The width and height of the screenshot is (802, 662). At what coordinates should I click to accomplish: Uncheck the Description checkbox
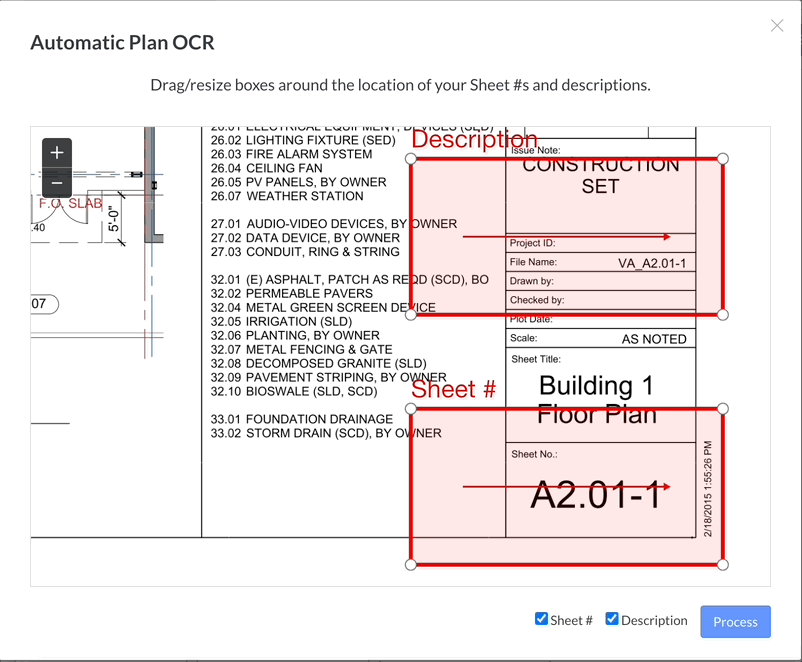tap(612, 619)
